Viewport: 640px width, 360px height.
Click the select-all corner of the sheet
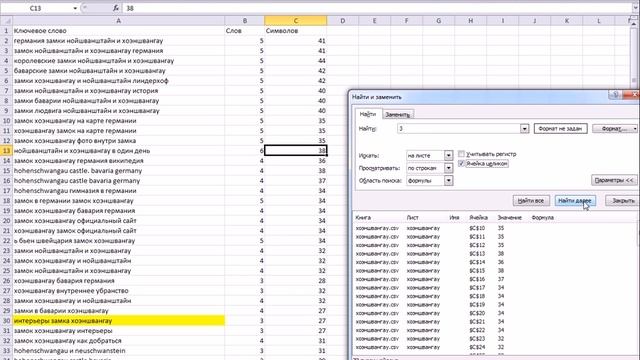[6, 20]
